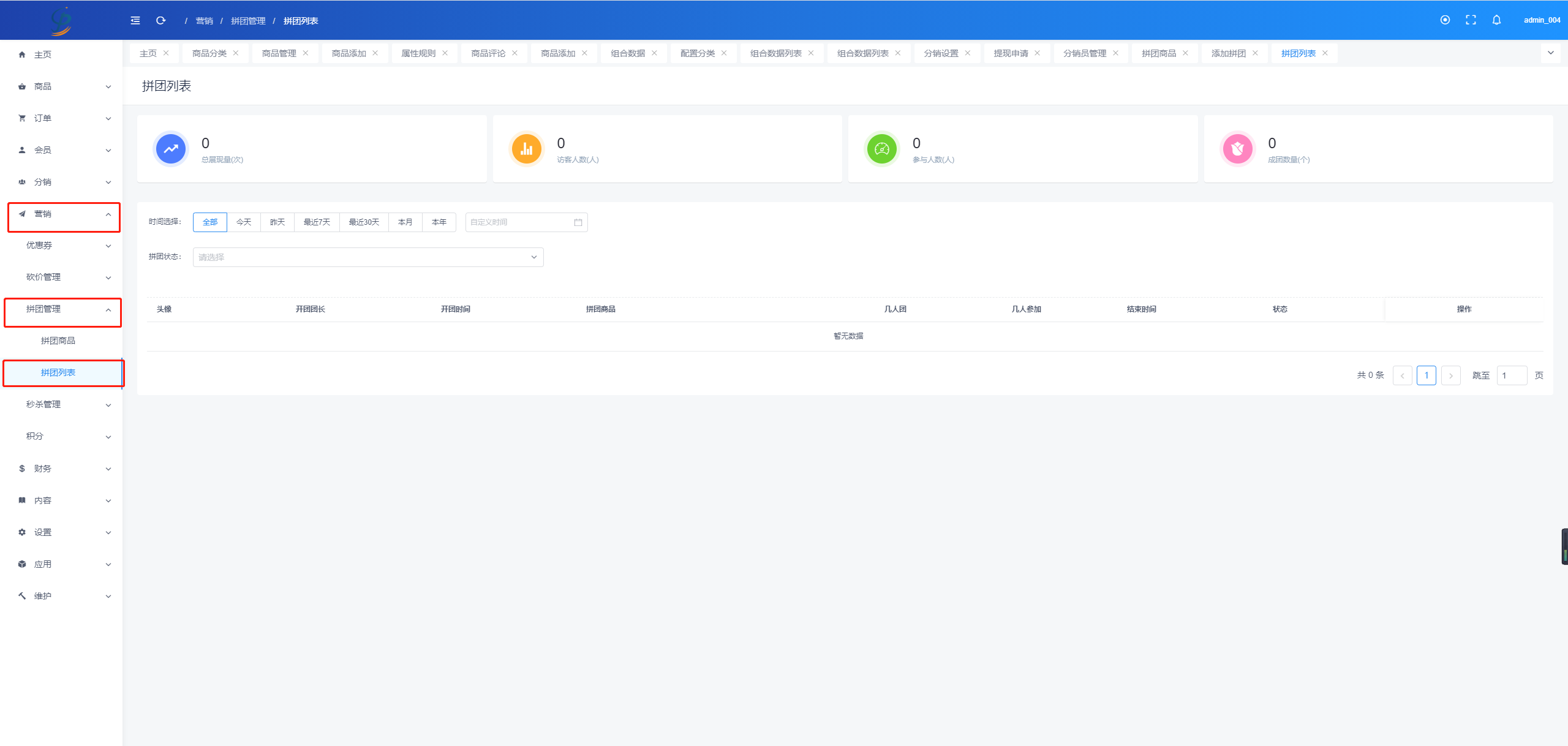Click the green 参与人数 gauge icon
This screenshot has width=1568, height=746.
(882, 149)
